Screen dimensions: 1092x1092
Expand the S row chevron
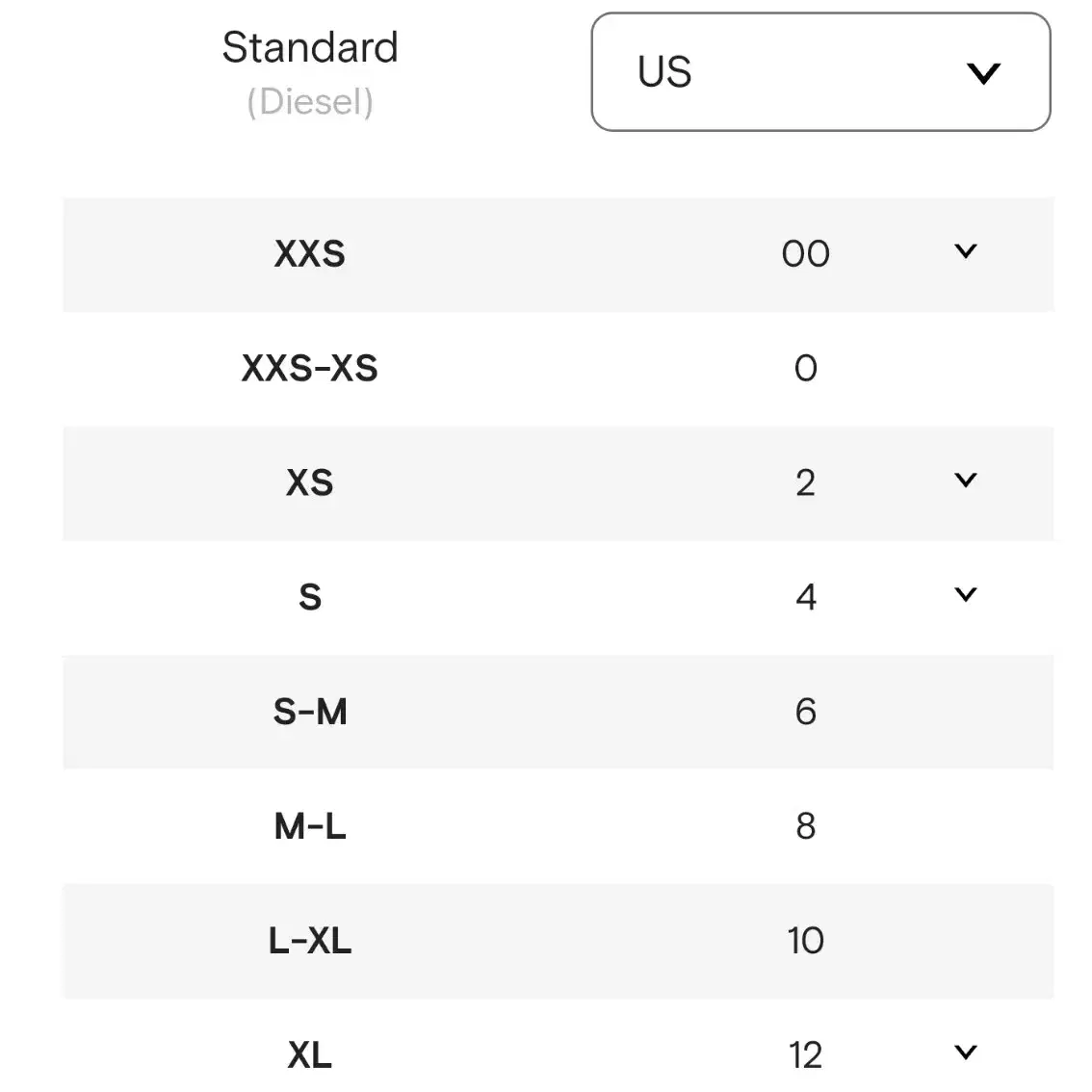(x=965, y=594)
